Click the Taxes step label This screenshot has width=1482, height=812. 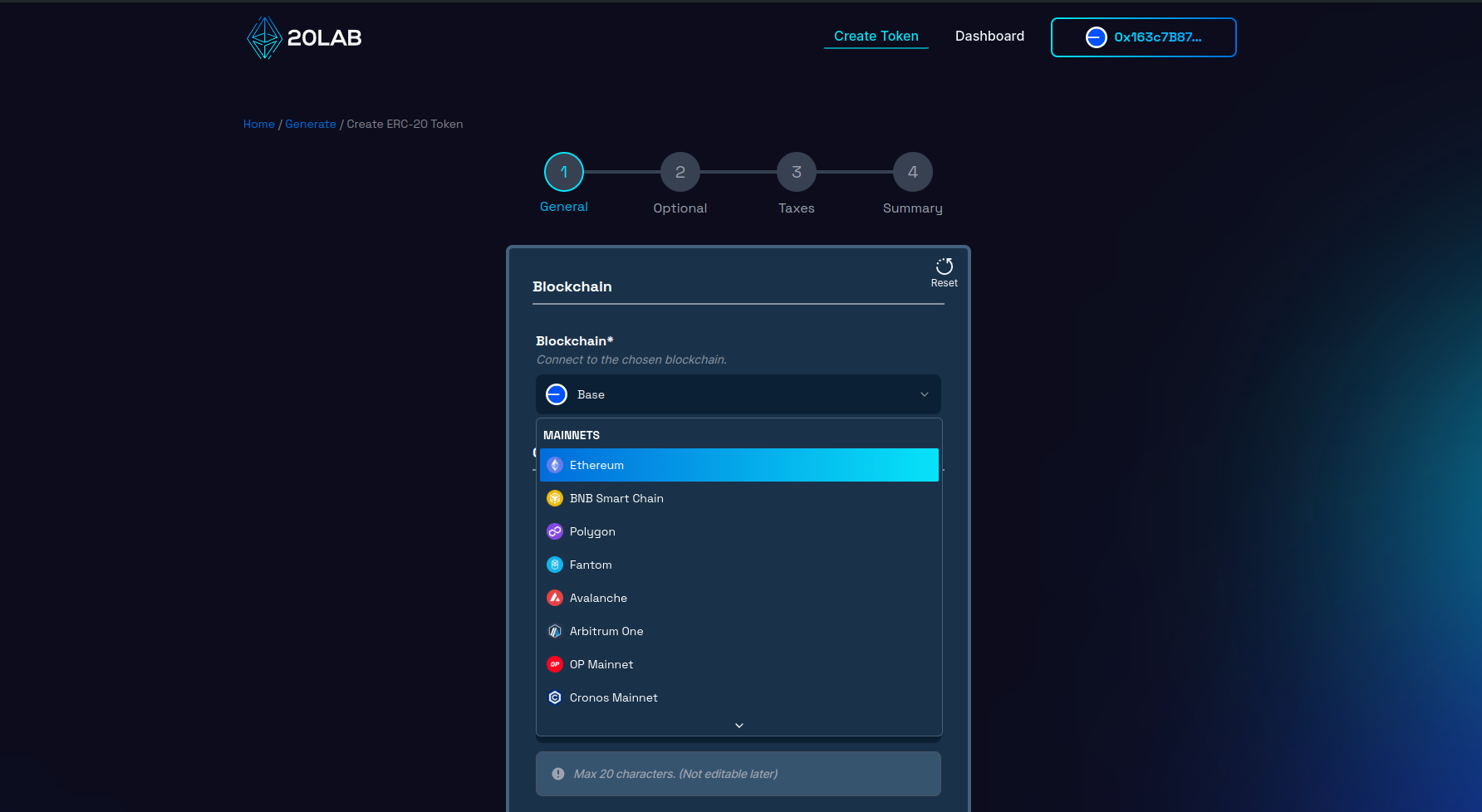797,208
